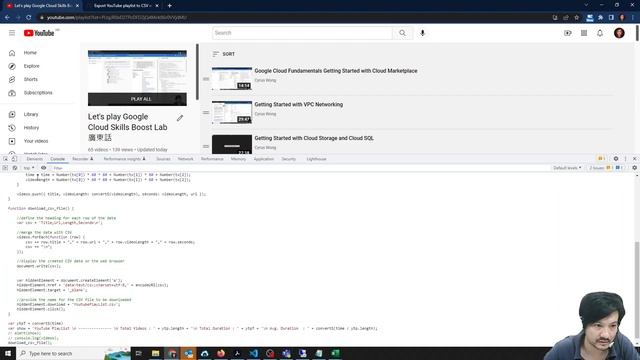Open Getting Started with Cloud Storage video
The width and height of the screenshot is (640, 360).
tap(314, 138)
